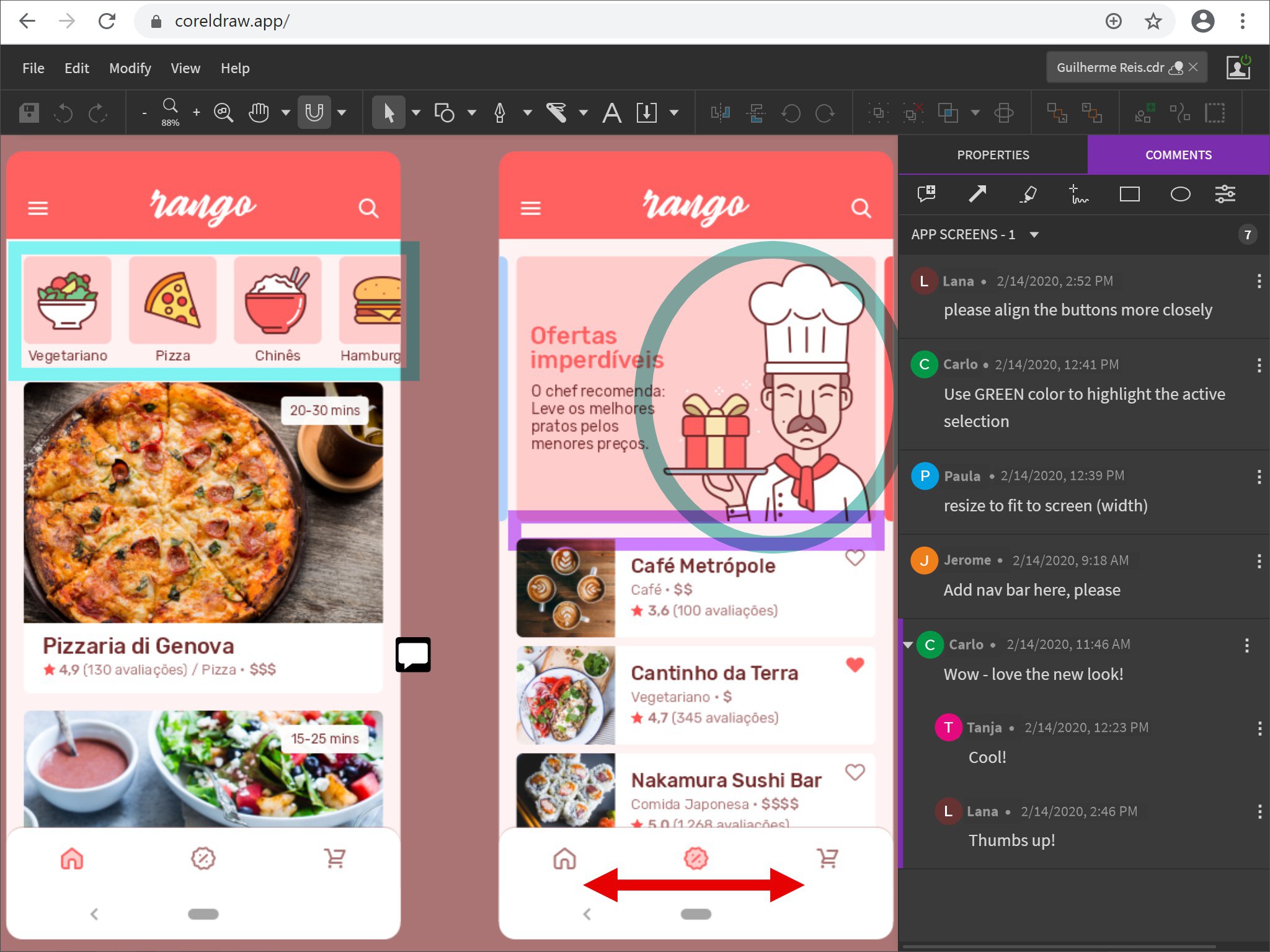Image resolution: width=1270 pixels, height=952 pixels.
Task: Open the Modify menu
Action: pyautogui.click(x=130, y=68)
